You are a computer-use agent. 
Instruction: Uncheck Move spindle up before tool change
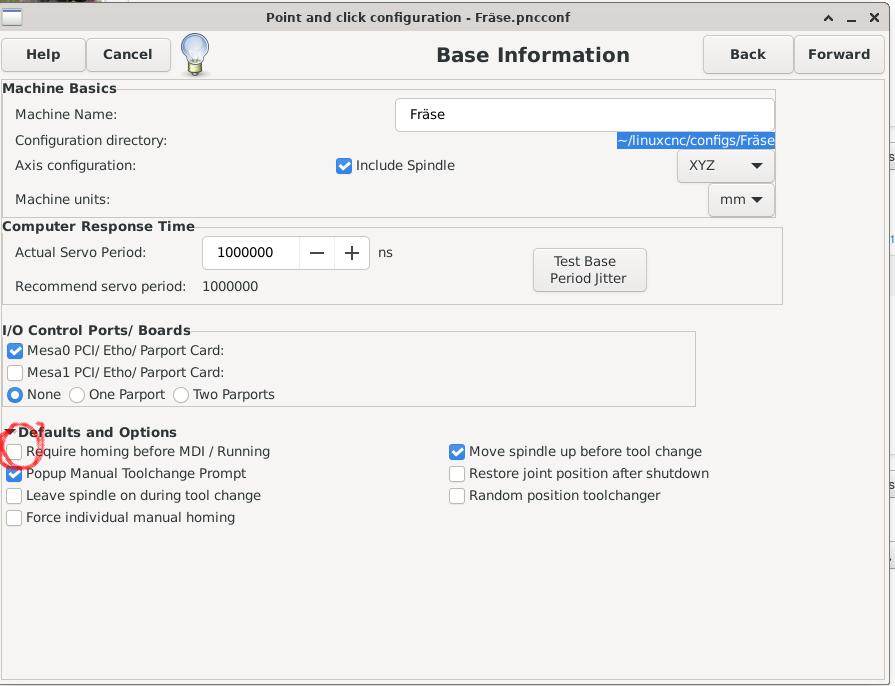tap(457, 452)
